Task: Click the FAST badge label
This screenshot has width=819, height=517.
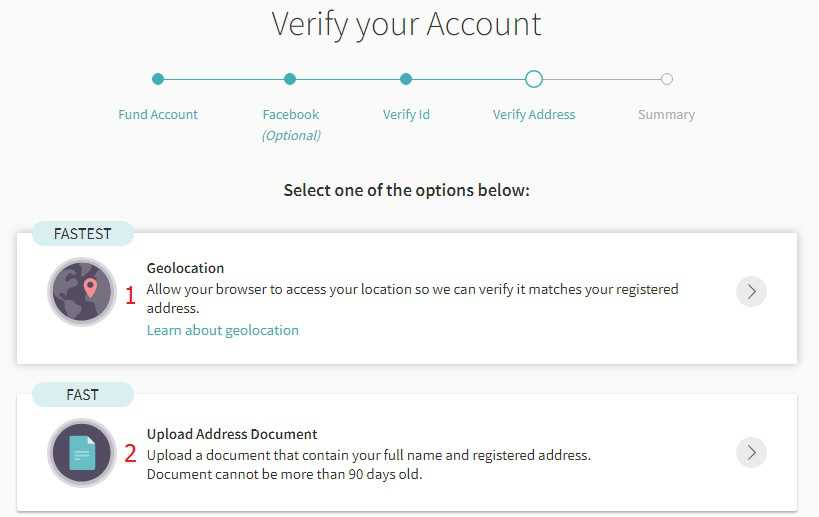Action: (82, 395)
